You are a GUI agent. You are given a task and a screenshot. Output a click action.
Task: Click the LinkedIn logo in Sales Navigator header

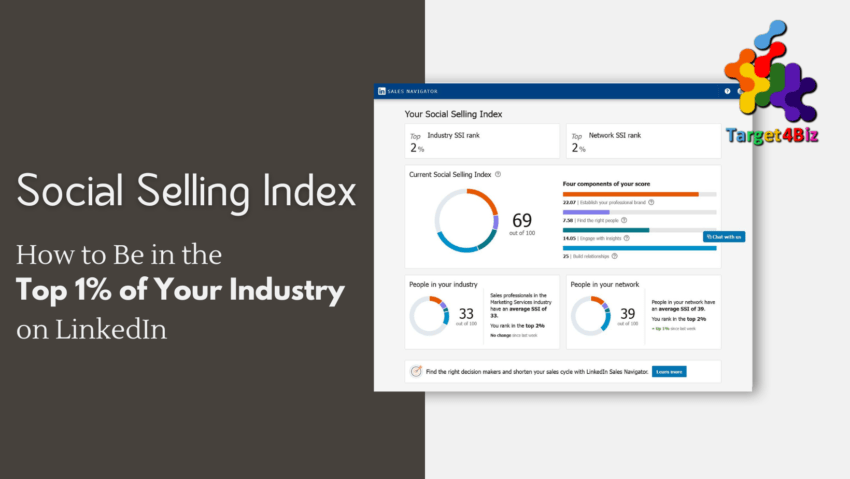(382, 91)
